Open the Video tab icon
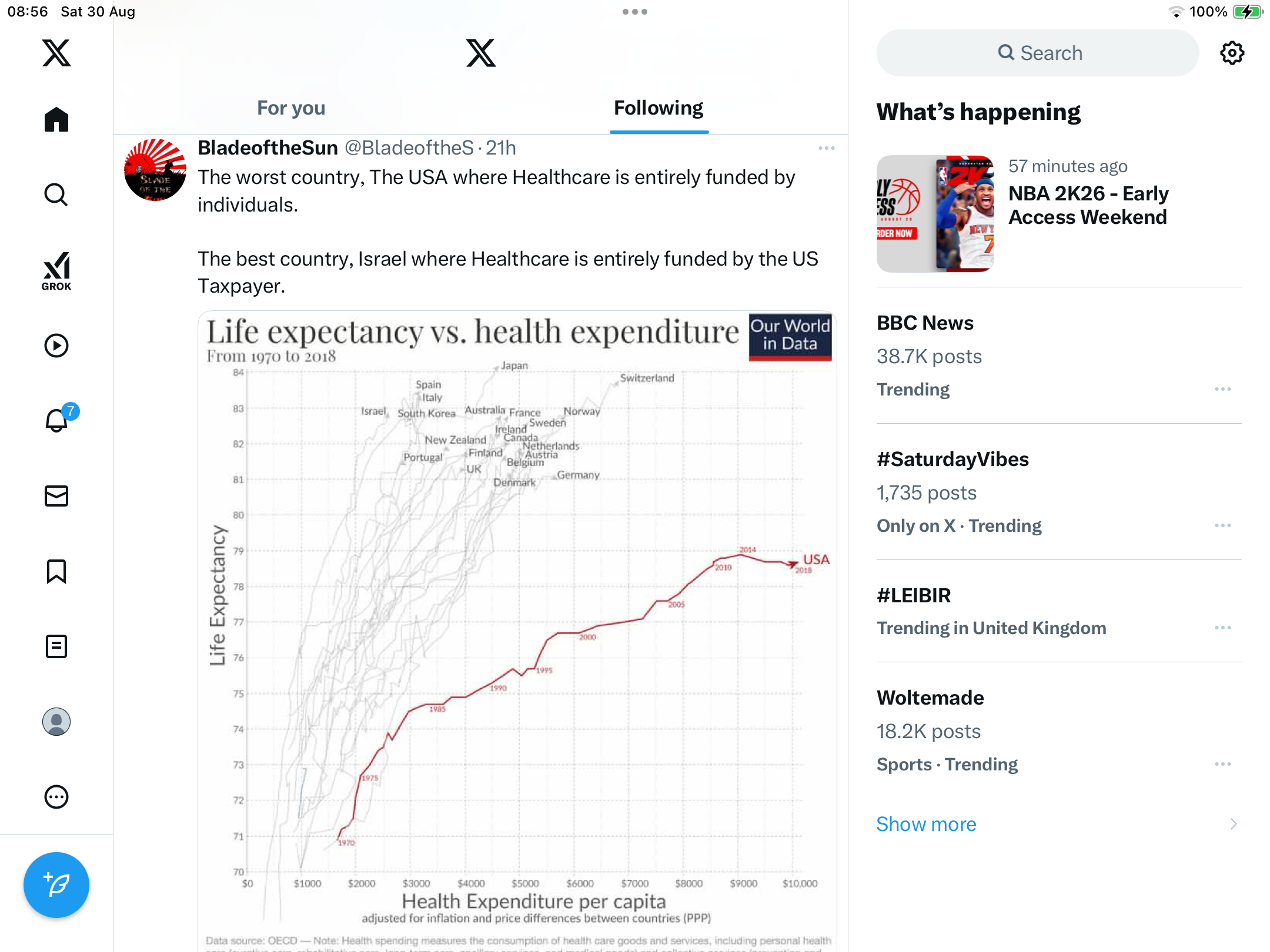Image resolution: width=1270 pixels, height=952 pixels. [56, 346]
